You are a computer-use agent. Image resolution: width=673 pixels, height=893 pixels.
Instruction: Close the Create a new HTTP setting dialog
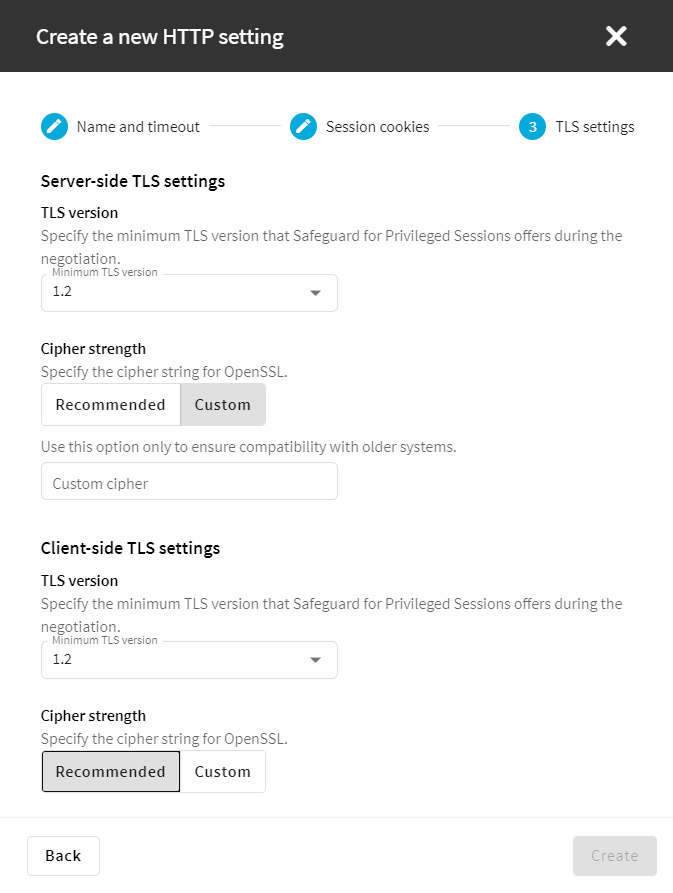pos(616,37)
